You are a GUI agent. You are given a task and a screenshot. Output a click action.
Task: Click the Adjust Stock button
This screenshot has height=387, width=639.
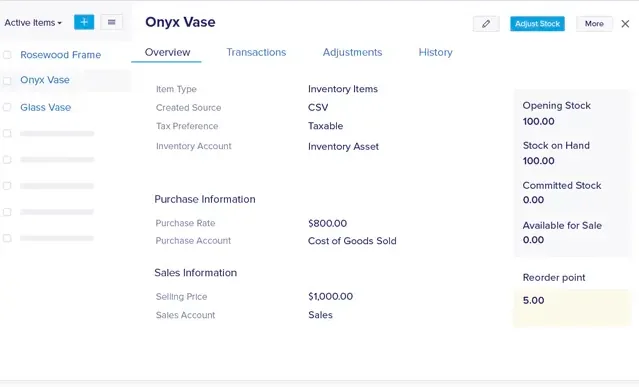tap(537, 24)
